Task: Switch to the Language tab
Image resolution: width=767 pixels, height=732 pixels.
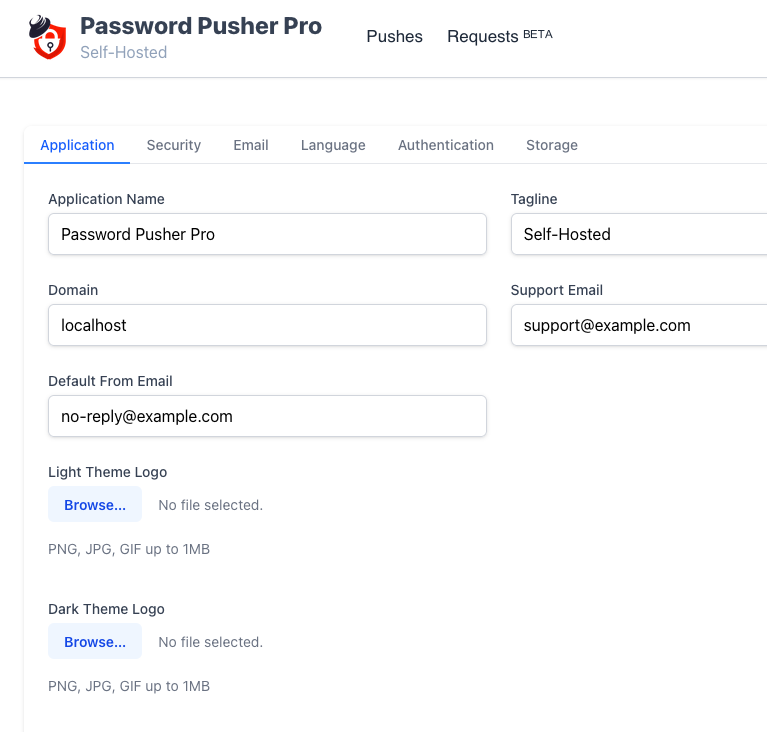Action: pyautogui.click(x=333, y=145)
